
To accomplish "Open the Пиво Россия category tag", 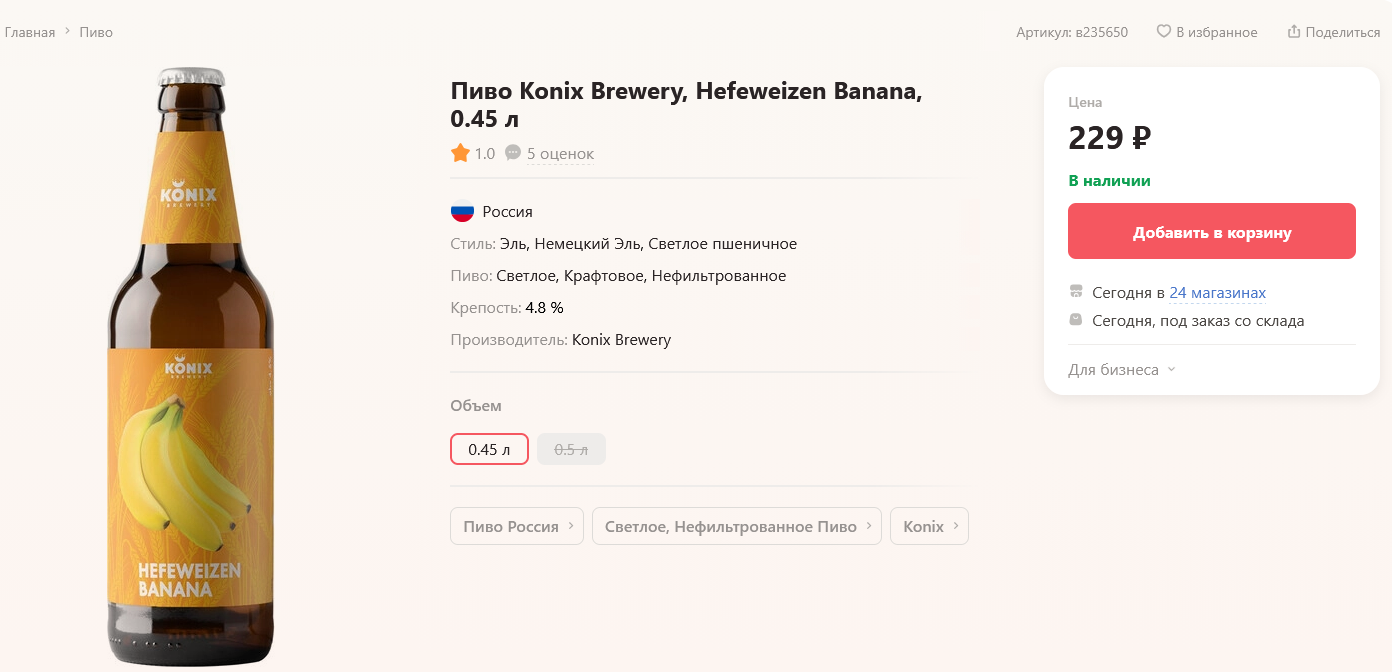I will (516, 526).
